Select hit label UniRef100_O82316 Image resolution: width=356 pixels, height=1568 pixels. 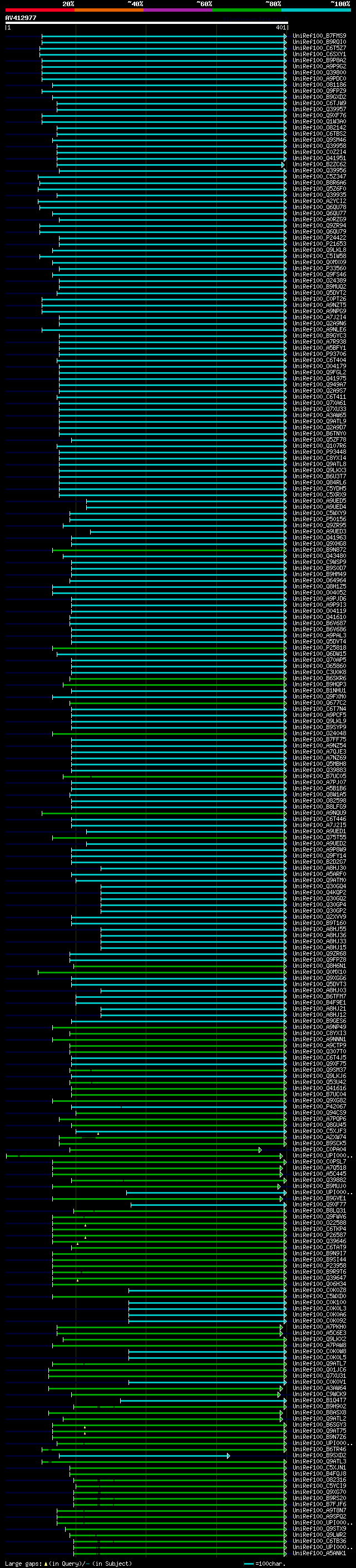click(319, 1480)
